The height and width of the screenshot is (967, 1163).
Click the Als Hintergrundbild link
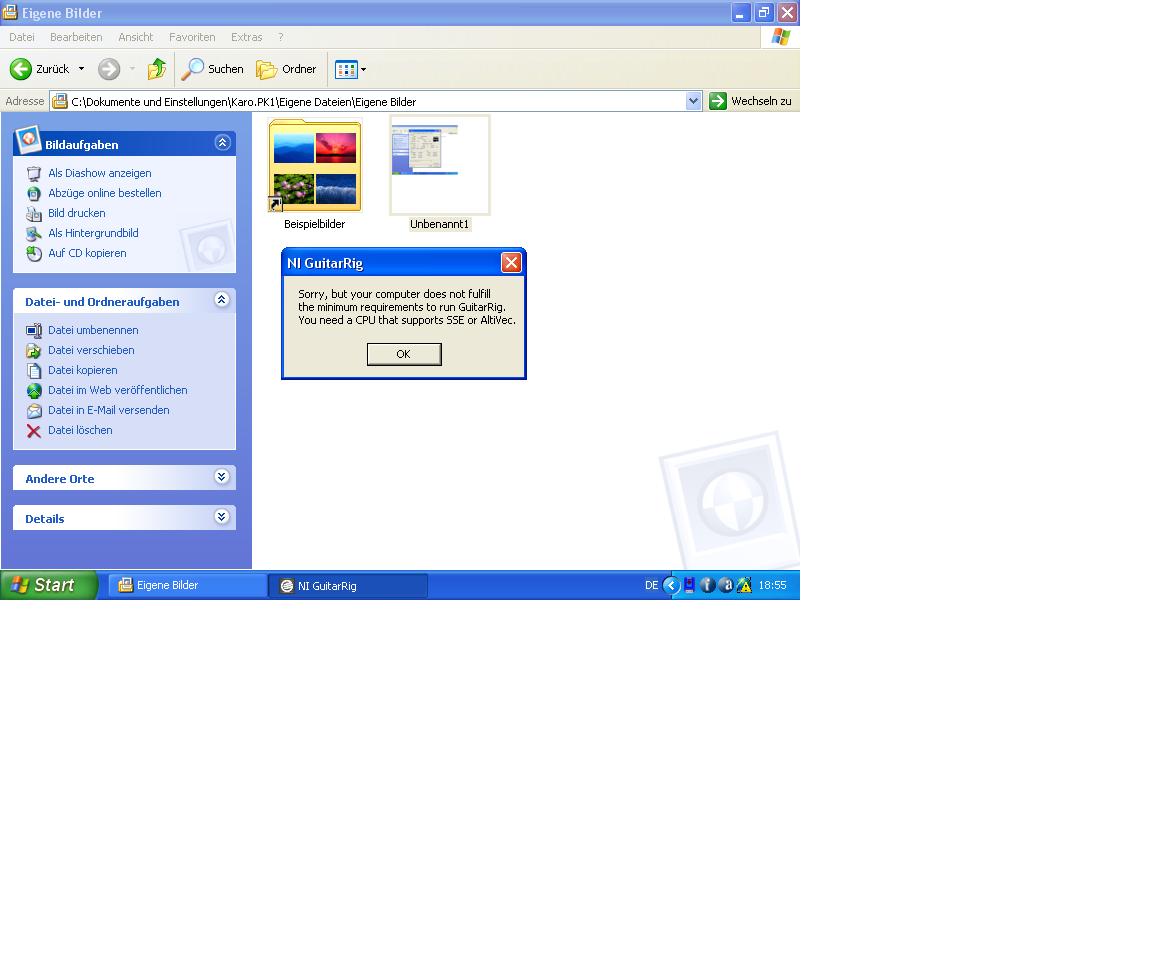pyautogui.click(x=93, y=234)
